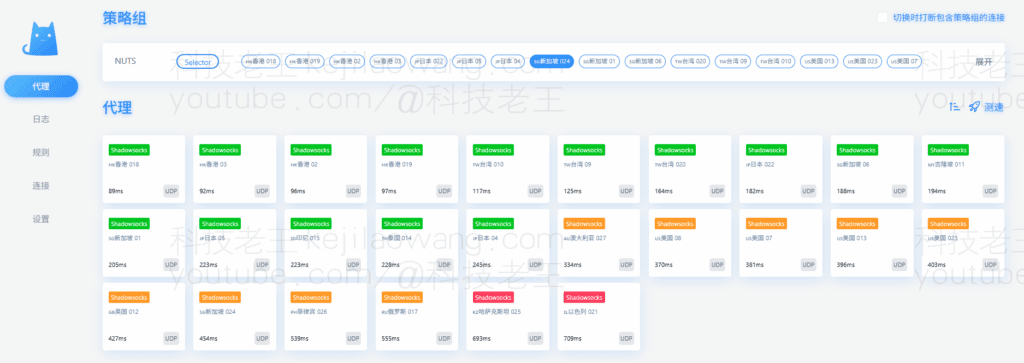1024x363 pixels.
Task: Select the 美国 013 group chip
Action: 819,61
